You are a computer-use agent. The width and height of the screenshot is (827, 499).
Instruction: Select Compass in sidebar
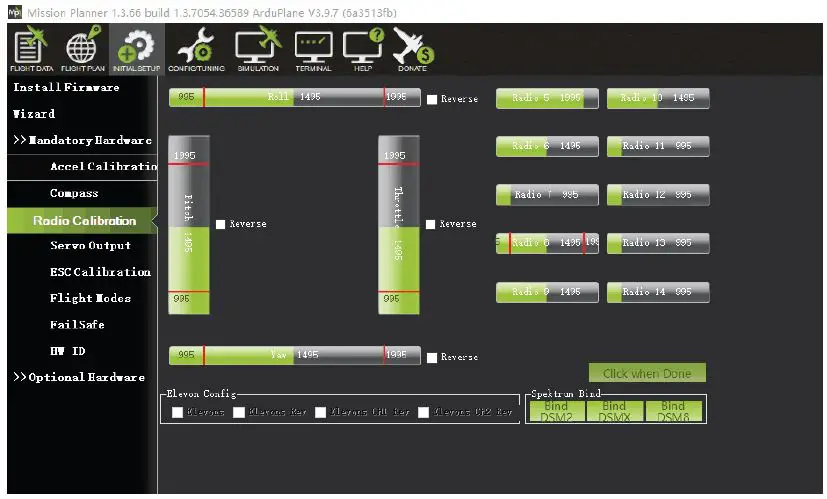[x=74, y=193]
